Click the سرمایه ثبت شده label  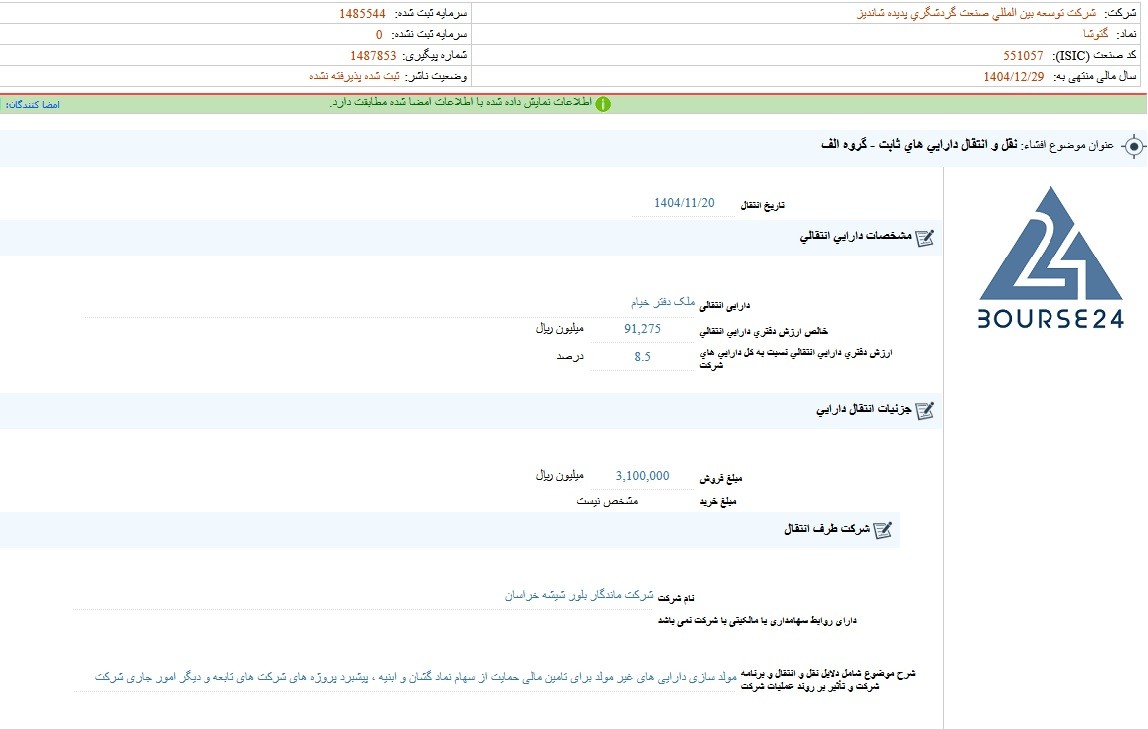[430, 14]
